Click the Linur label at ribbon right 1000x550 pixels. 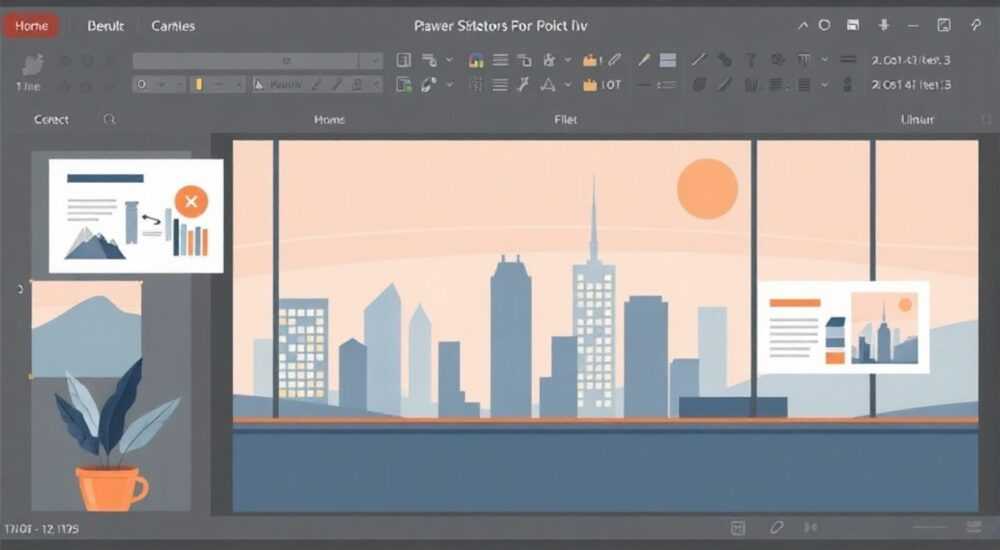pyautogui.click(x=917, y=119)
